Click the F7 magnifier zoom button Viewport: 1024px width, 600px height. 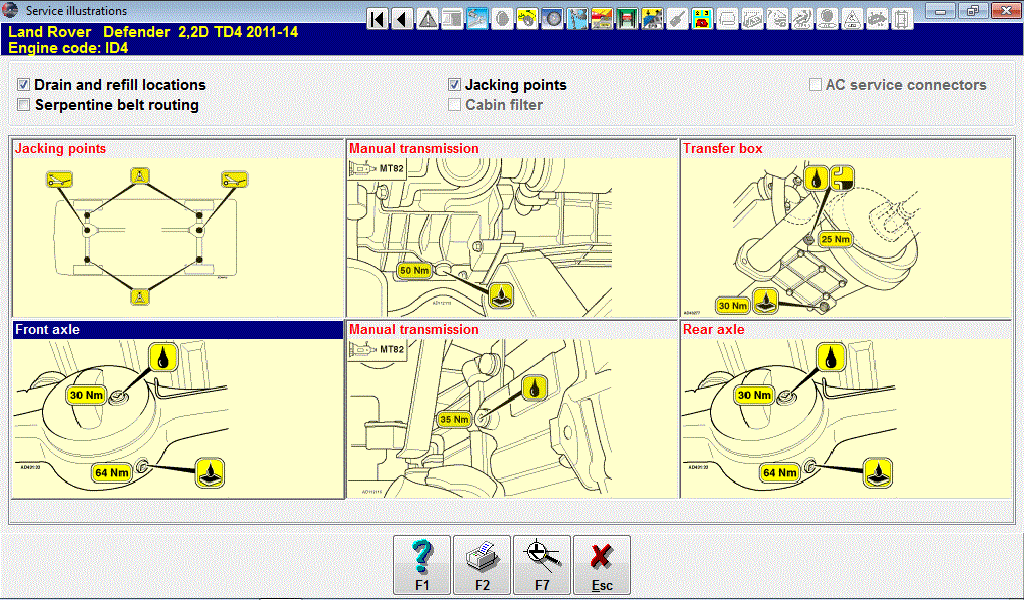coord(542,565)
